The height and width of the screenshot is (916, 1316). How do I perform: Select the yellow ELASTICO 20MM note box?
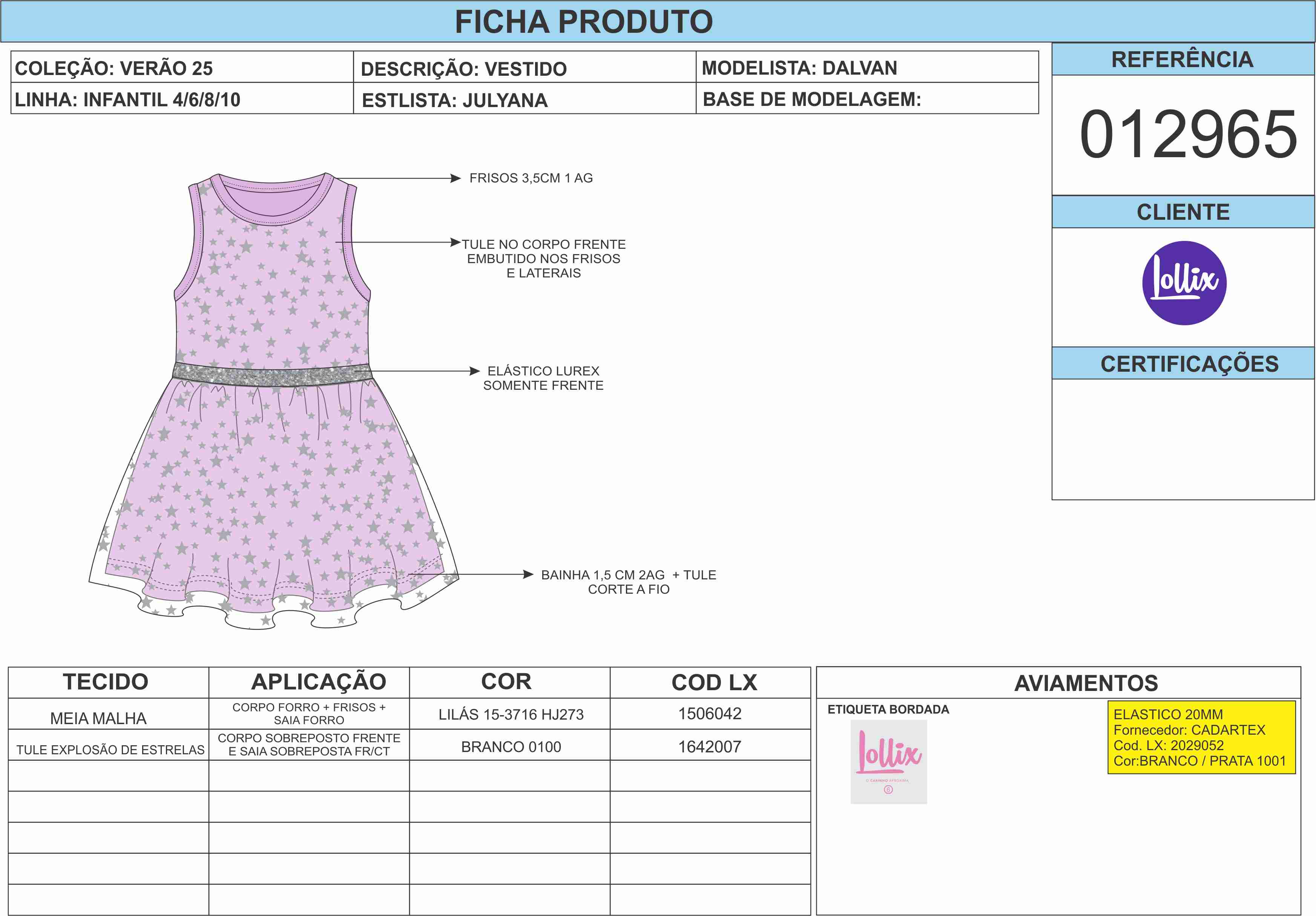point(1201,737)
